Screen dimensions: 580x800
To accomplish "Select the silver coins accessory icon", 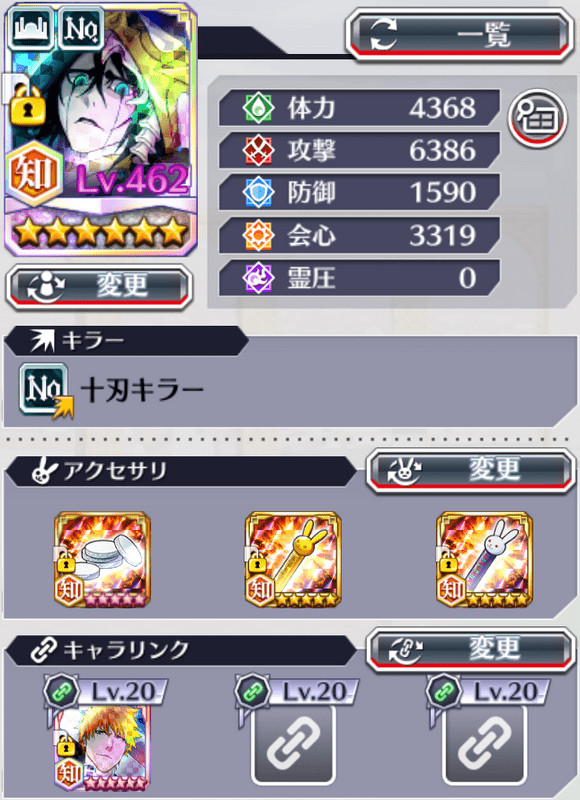I will (x=103, y=560).
